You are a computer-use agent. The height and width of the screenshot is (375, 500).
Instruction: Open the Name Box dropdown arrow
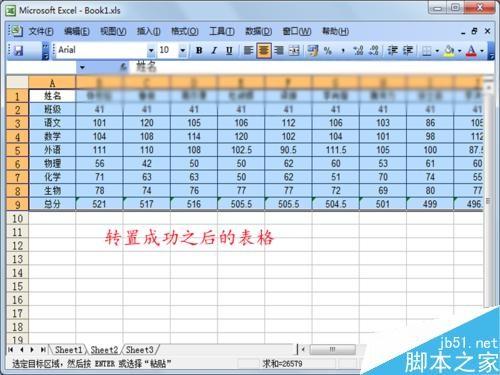pyautogui.click(x=82, y=68)
